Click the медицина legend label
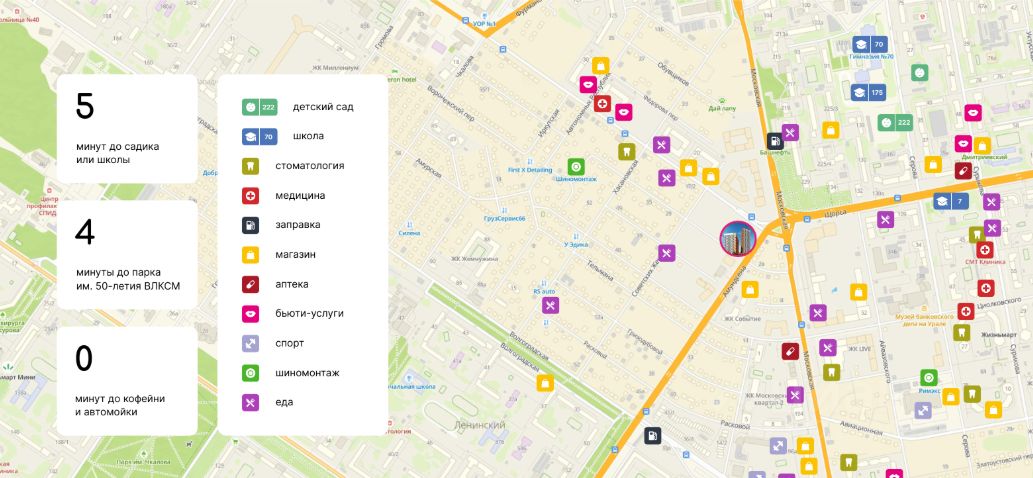The image size is (1033, 478). (x=300, y=196)
